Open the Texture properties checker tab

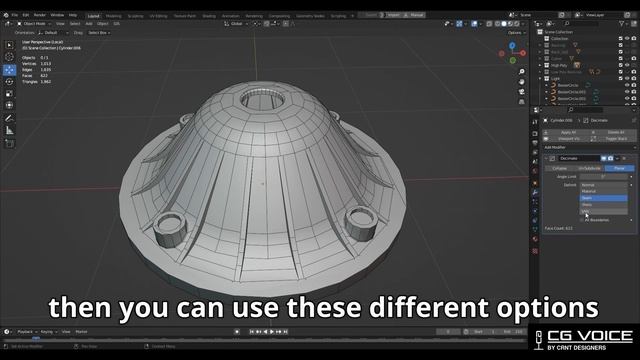[x=535, y=251]
